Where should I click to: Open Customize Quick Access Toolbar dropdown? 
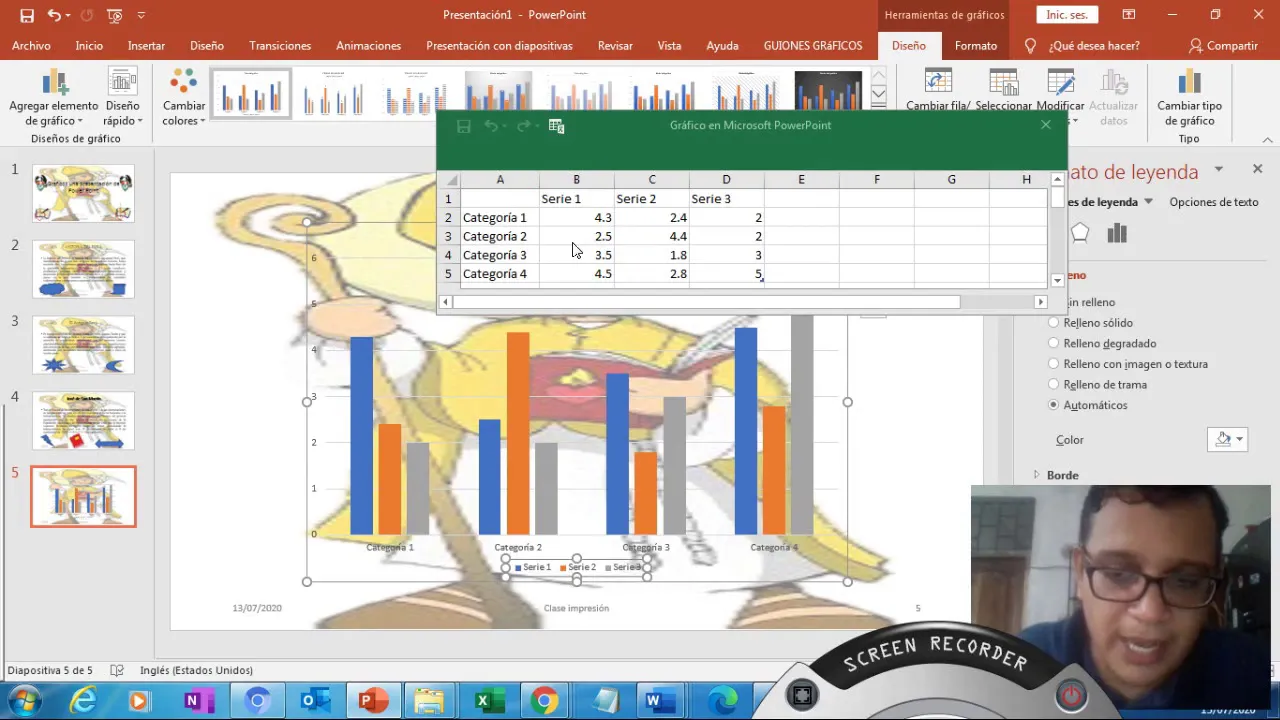point(141,15)
